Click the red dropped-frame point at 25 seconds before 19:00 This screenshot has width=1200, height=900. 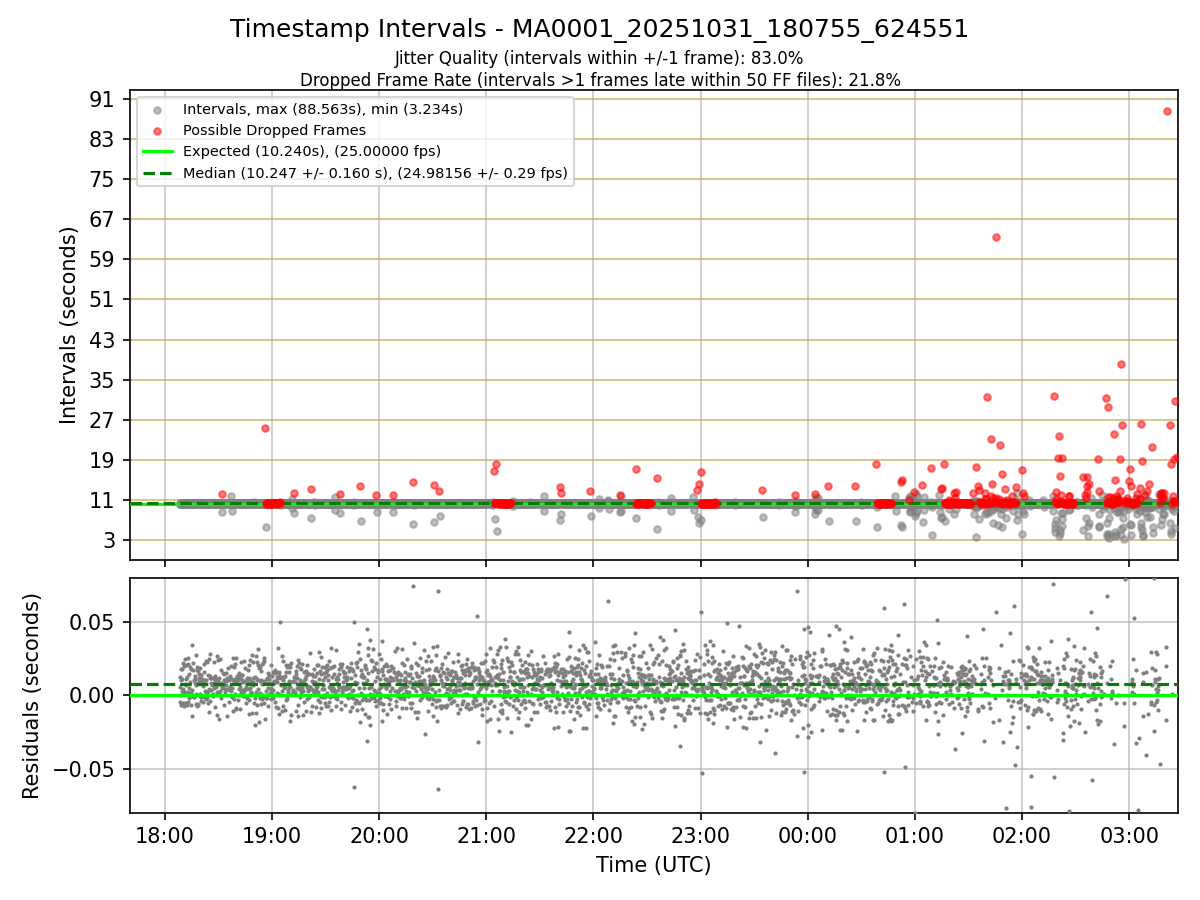(265, 428)
